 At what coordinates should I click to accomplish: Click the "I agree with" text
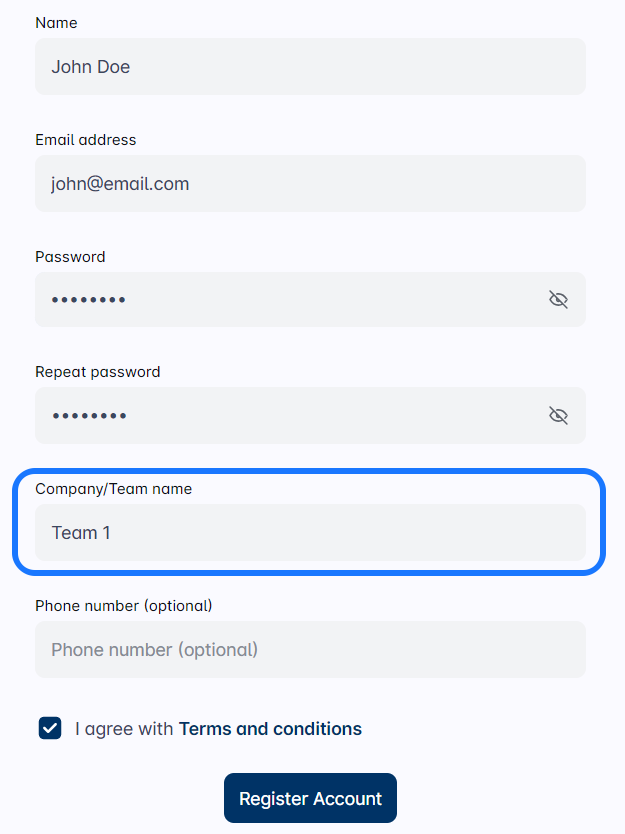pos(124,729)
